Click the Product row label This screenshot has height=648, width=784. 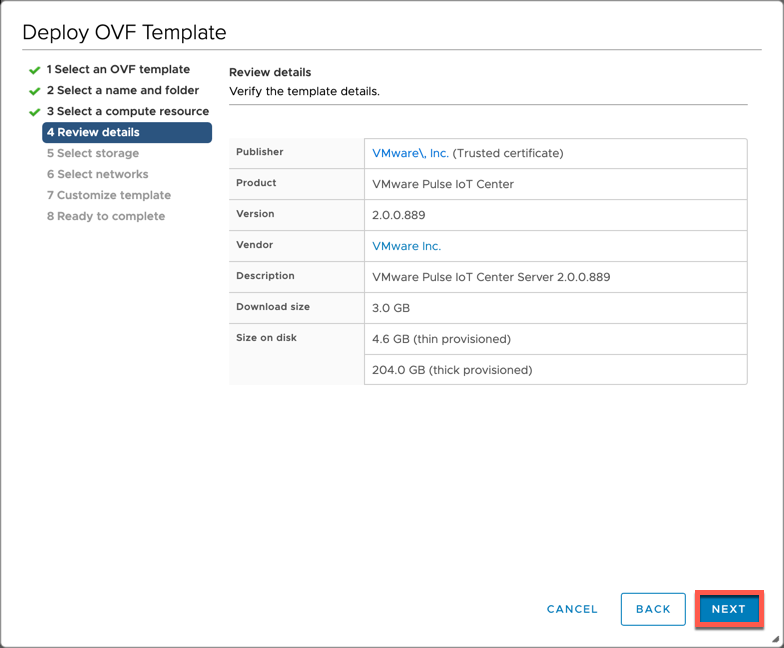click(256, 182)
